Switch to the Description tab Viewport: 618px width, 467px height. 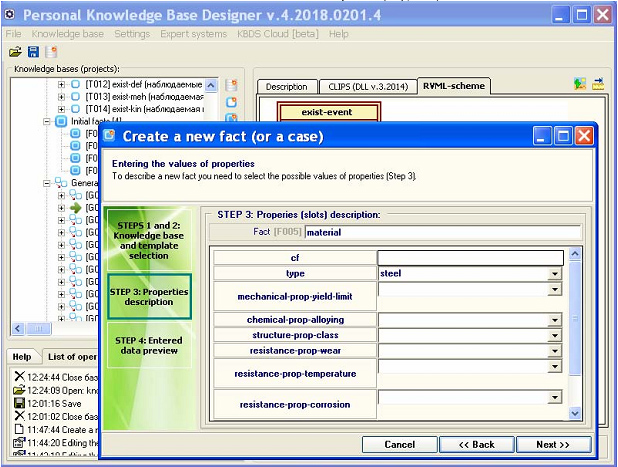coord(287,87)
